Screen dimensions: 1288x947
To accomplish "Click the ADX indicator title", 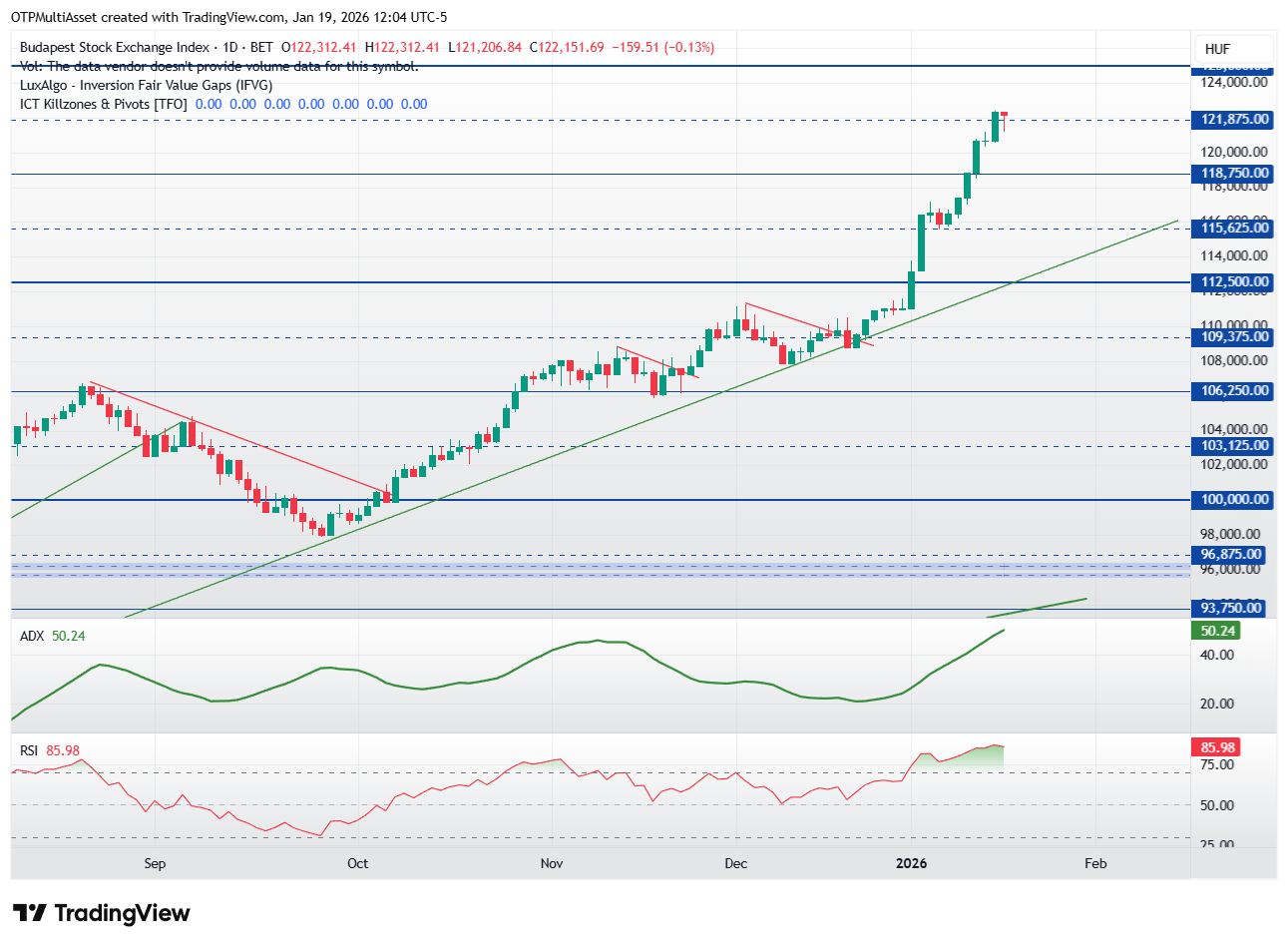I will point(32,636).
